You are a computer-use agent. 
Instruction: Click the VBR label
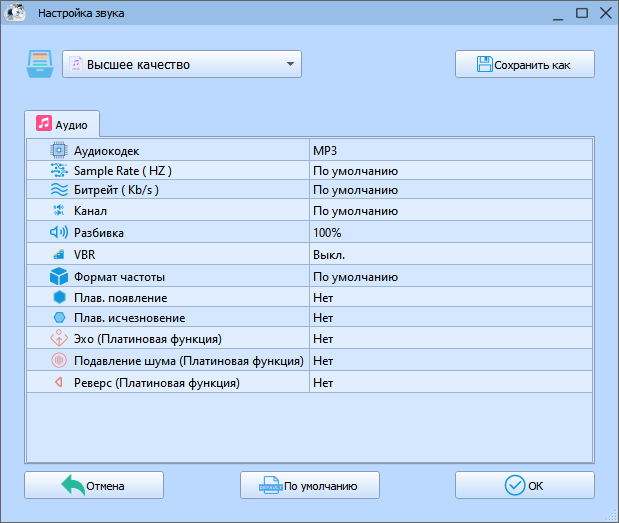point(84,255)
